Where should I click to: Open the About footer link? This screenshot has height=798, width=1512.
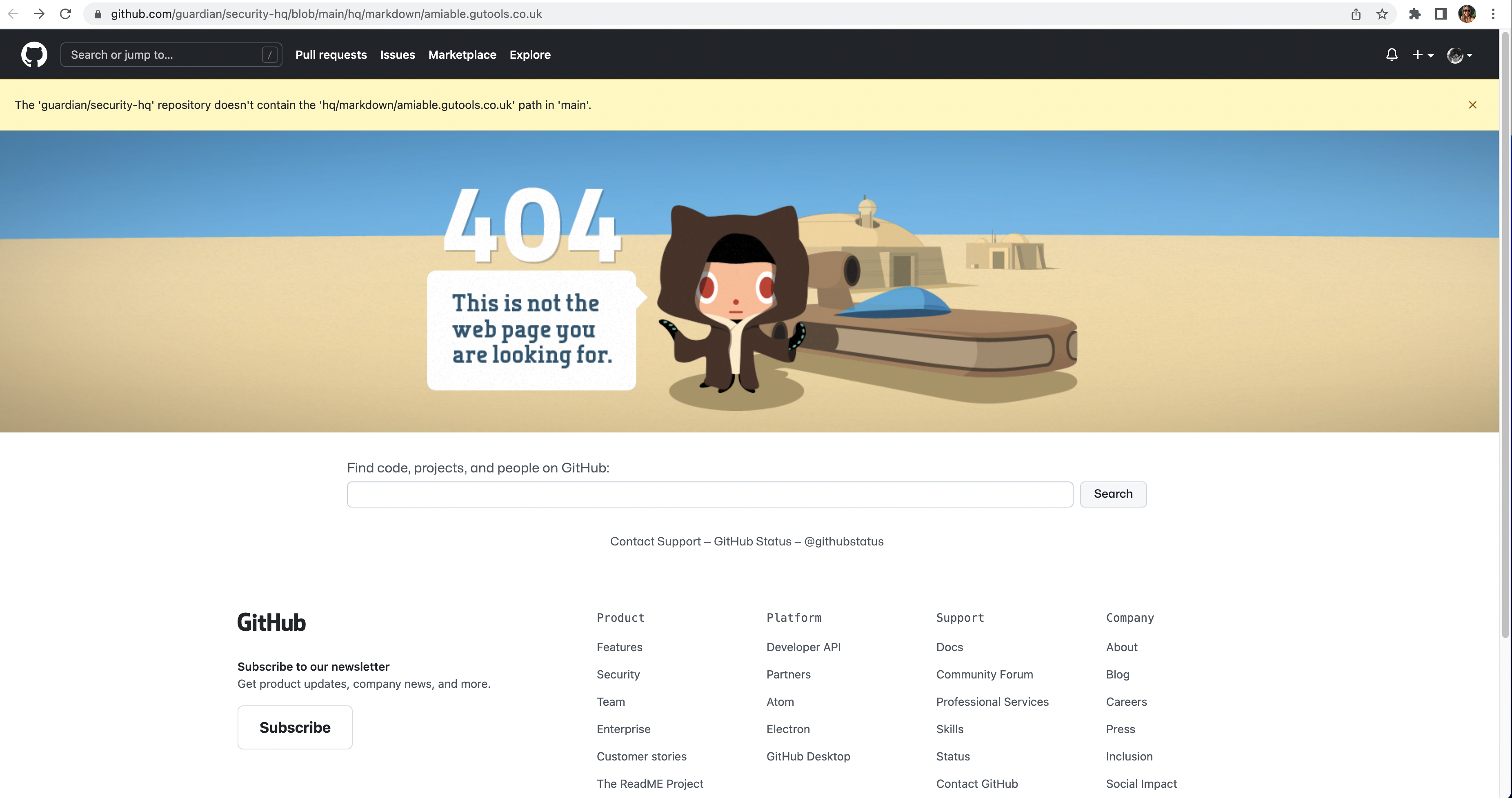[1121, 647]
